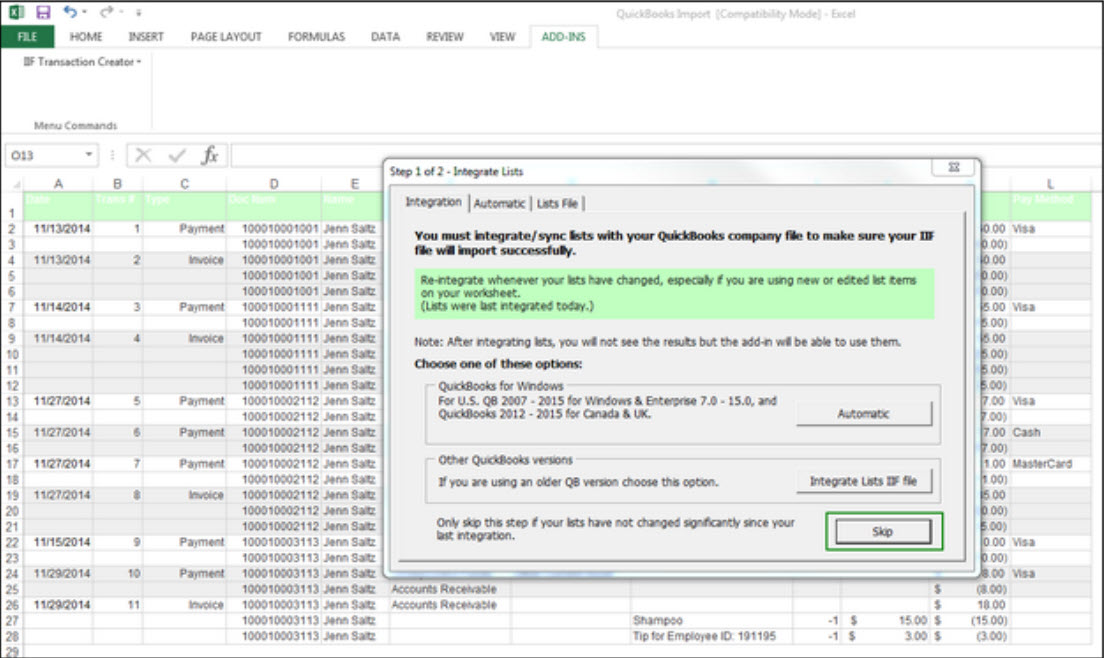Click the date cell 11/15/2014 in row 22
The height and width of the screenshot is (658, 1104).
58,543
